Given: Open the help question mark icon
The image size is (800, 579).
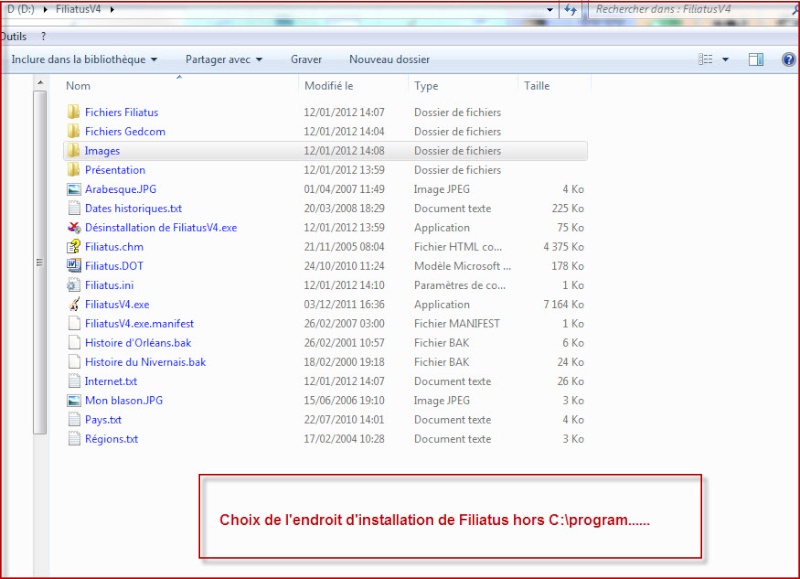Looking at the screenshot, I should click(x=788, y=60).
